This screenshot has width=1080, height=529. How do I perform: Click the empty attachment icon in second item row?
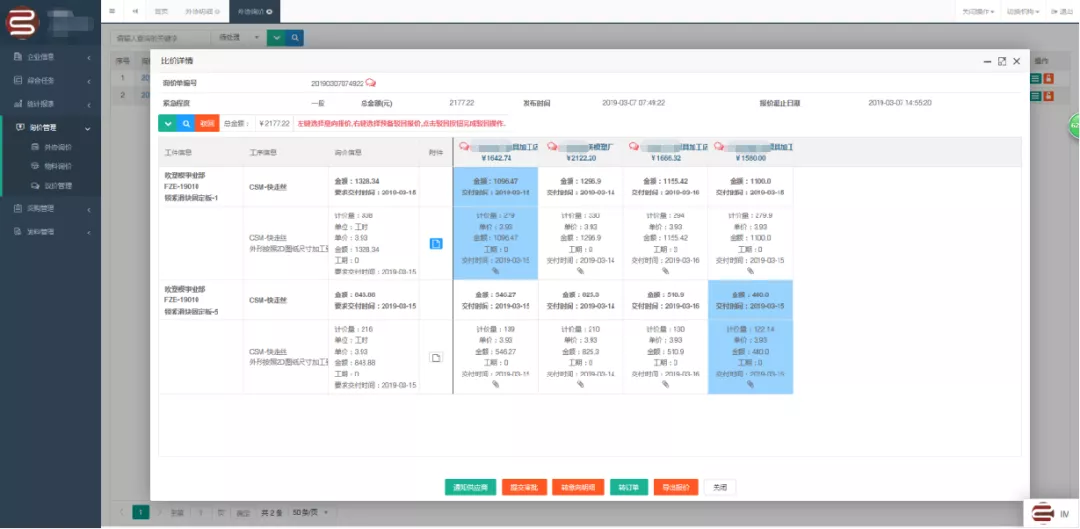[436, 357]
